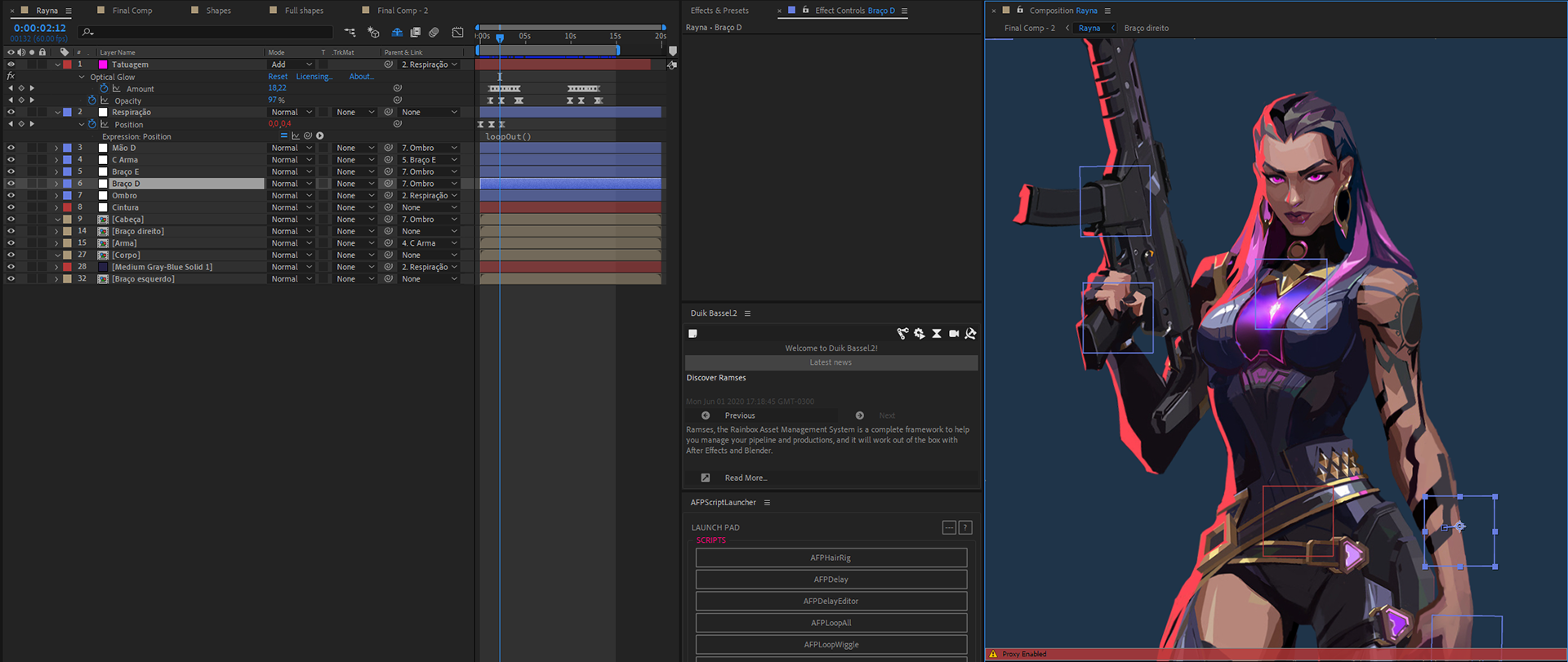Viewport: 1568px width, 662px height.
Task: Open blending Mode dropdown for Tatuagem
Action: pyautogui.click(x=292, y=64)
